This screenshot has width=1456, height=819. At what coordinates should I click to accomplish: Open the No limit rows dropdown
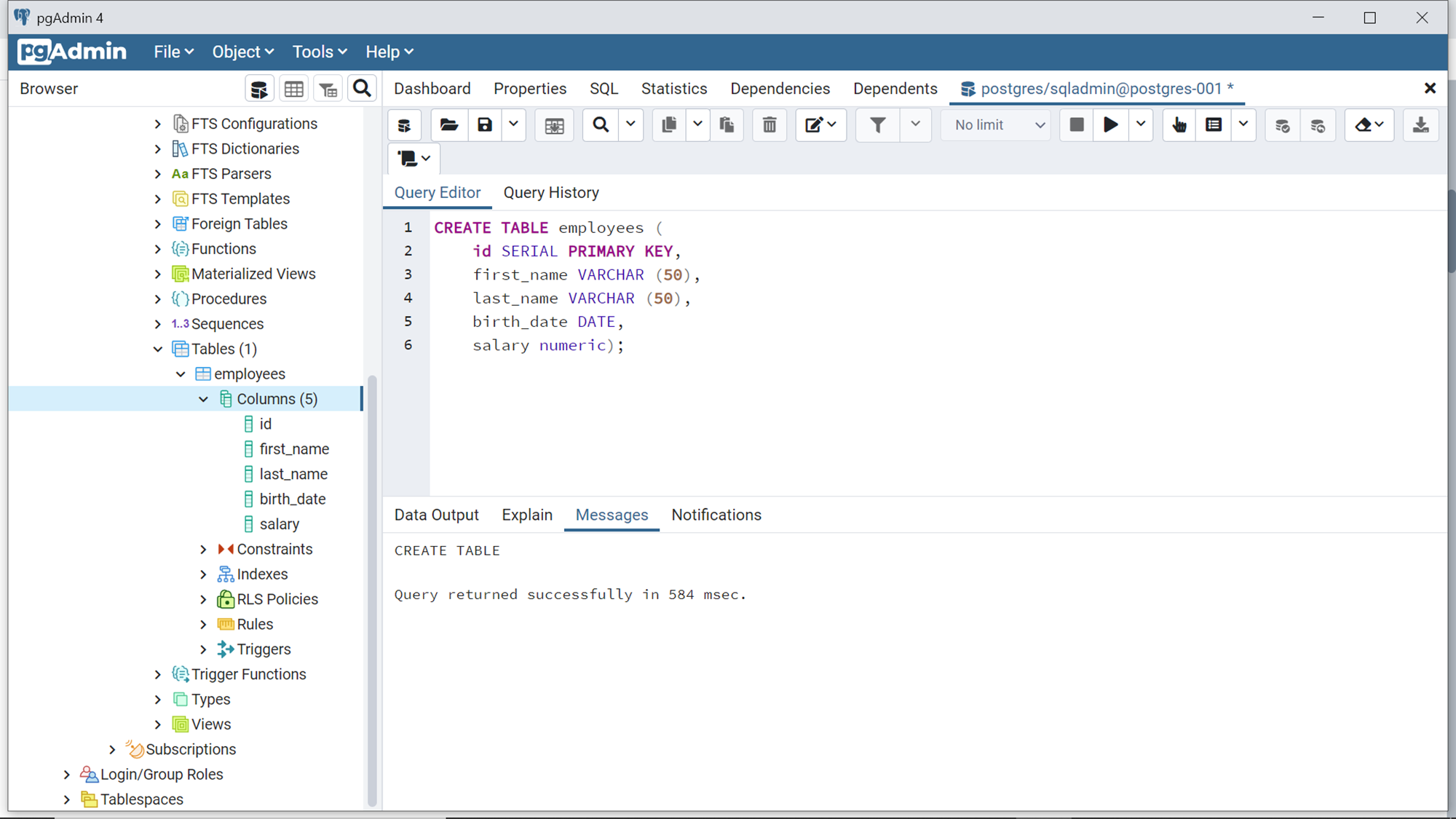click(998, 125)
